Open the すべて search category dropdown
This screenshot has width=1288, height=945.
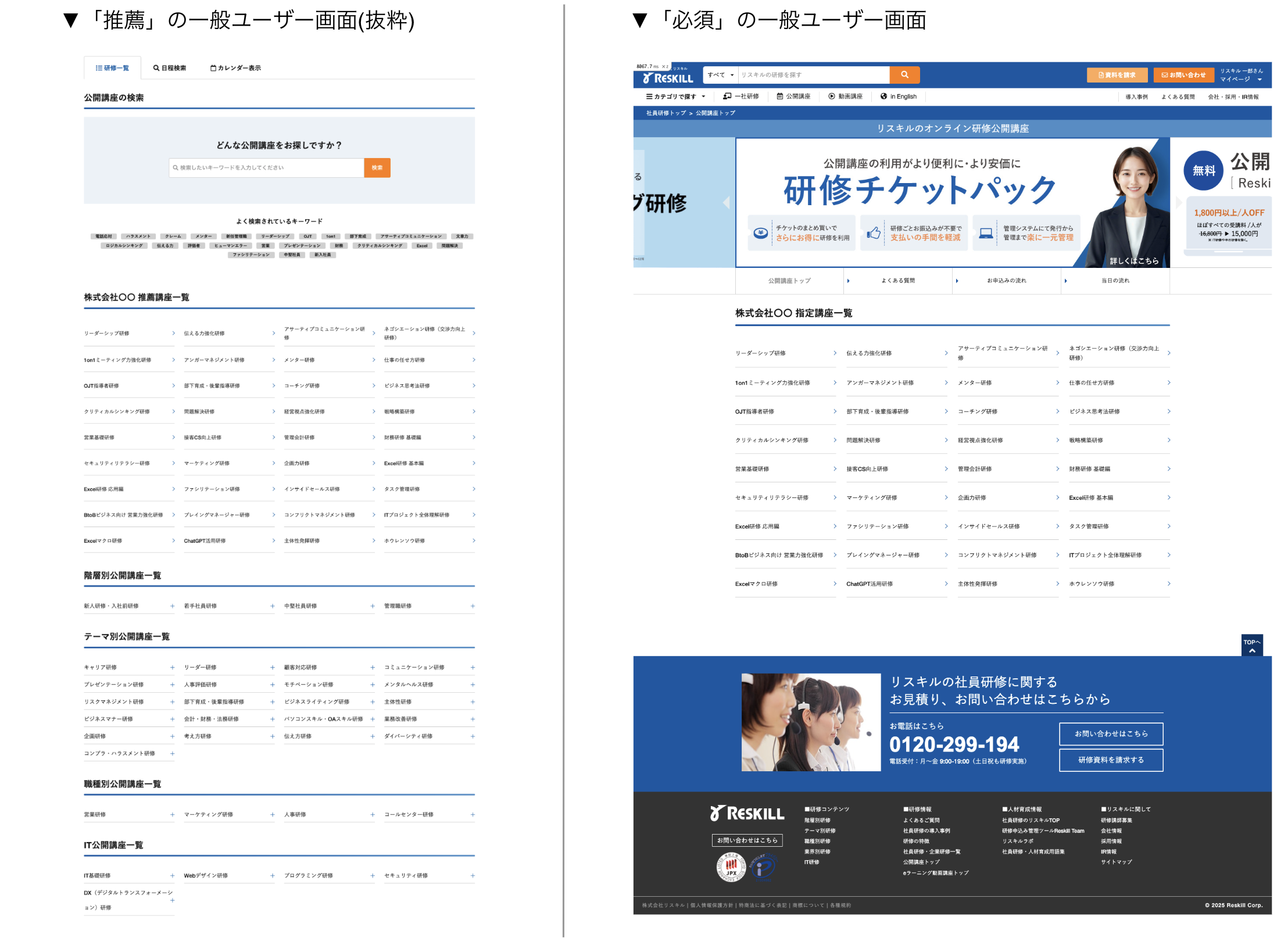720,74
